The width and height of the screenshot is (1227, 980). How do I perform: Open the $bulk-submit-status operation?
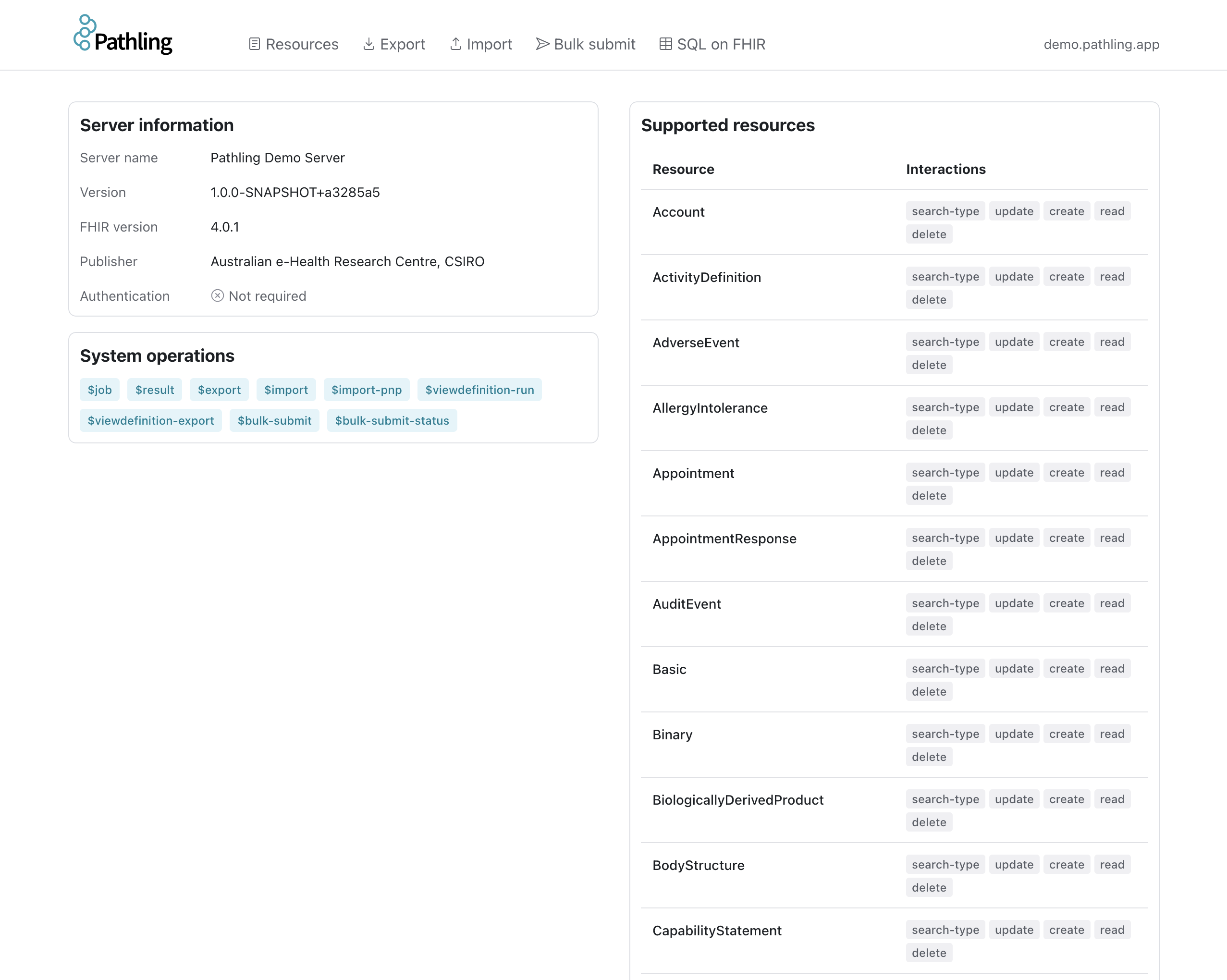click(392, 420)
